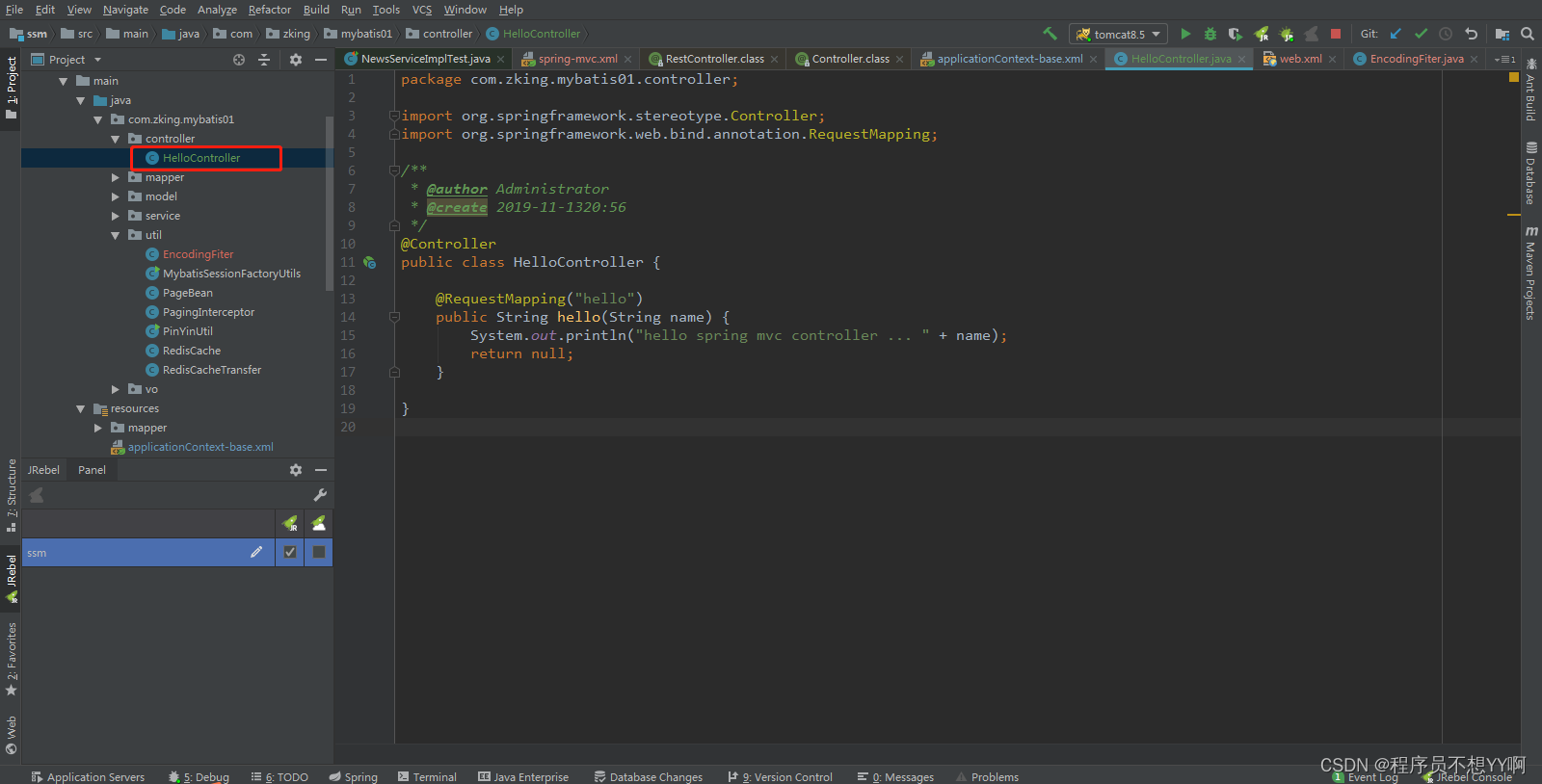Click the JRebel panel wrench icon
This screenshot has height=784, width=1542.
coord(320,495)
